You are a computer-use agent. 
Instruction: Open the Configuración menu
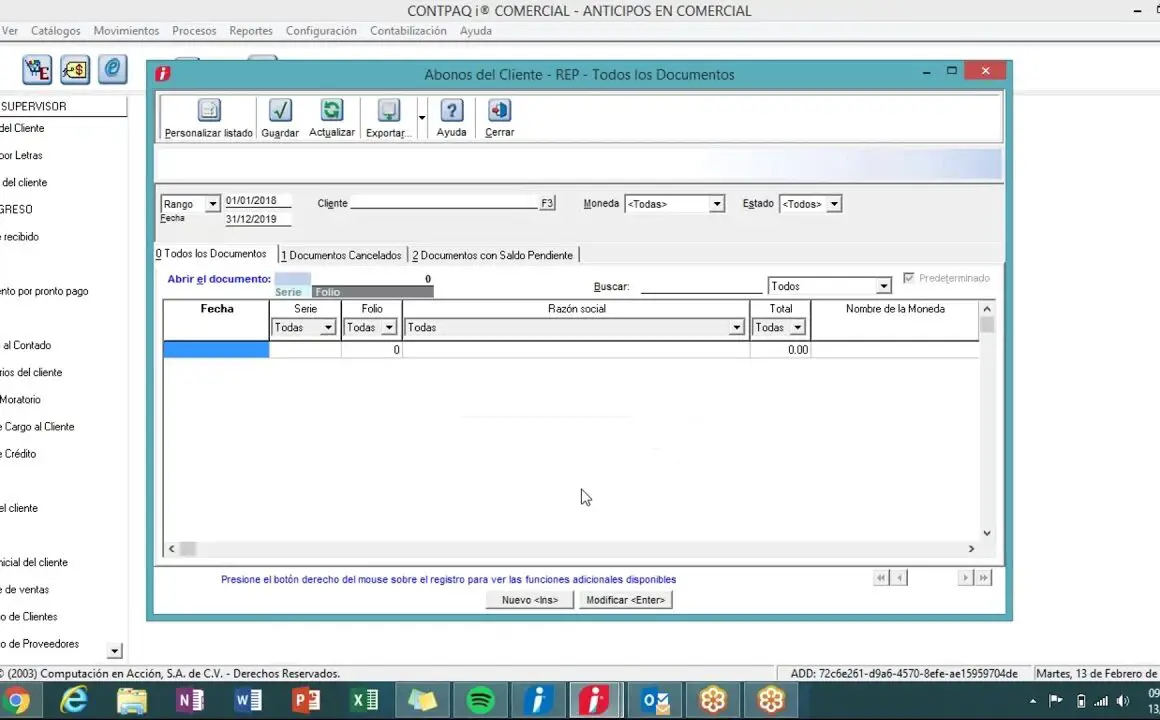pos(321,31)
